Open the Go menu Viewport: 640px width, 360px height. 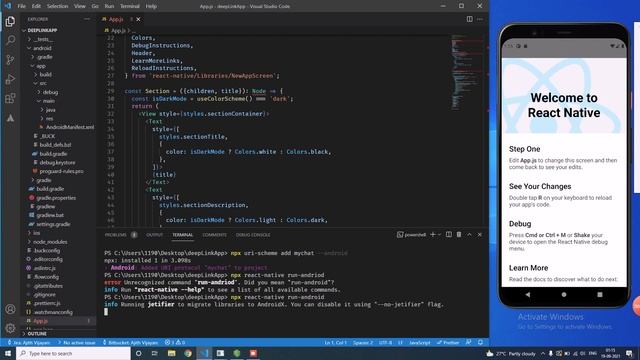95,6
